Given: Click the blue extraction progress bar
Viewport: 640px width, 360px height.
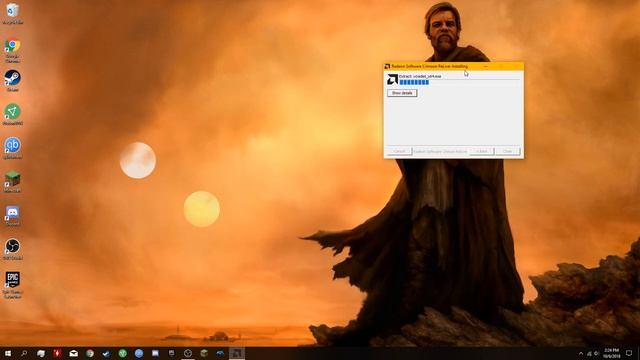Looking at the screenshot, I should point(414,82).
